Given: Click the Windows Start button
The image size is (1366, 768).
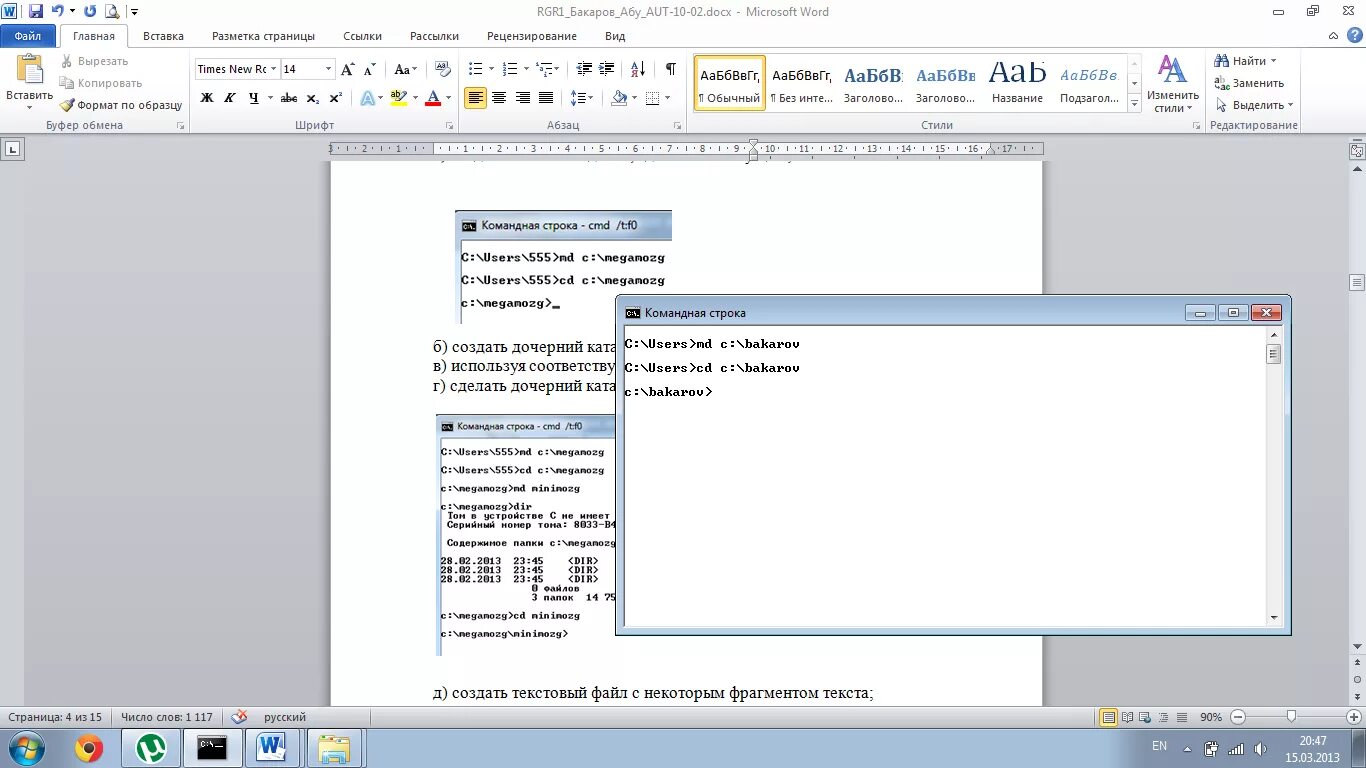Looking at the screenshot, I should coord(27,748).
